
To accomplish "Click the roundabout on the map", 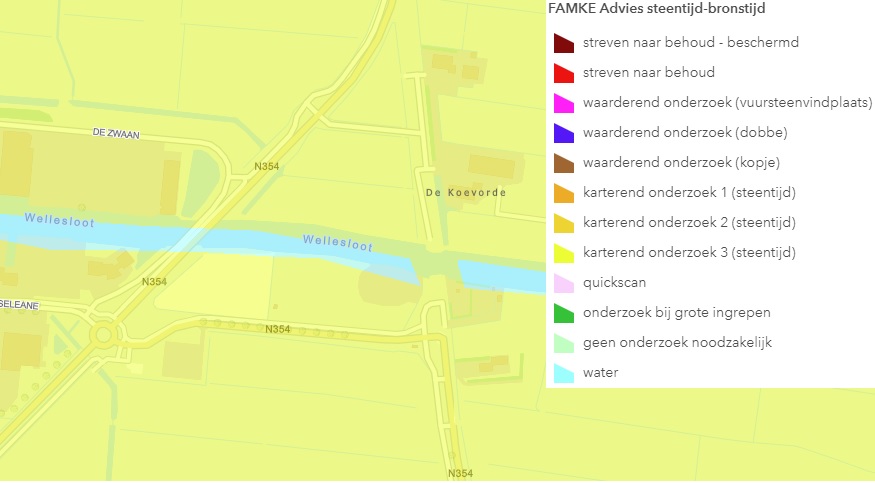I will click(104, 336).
